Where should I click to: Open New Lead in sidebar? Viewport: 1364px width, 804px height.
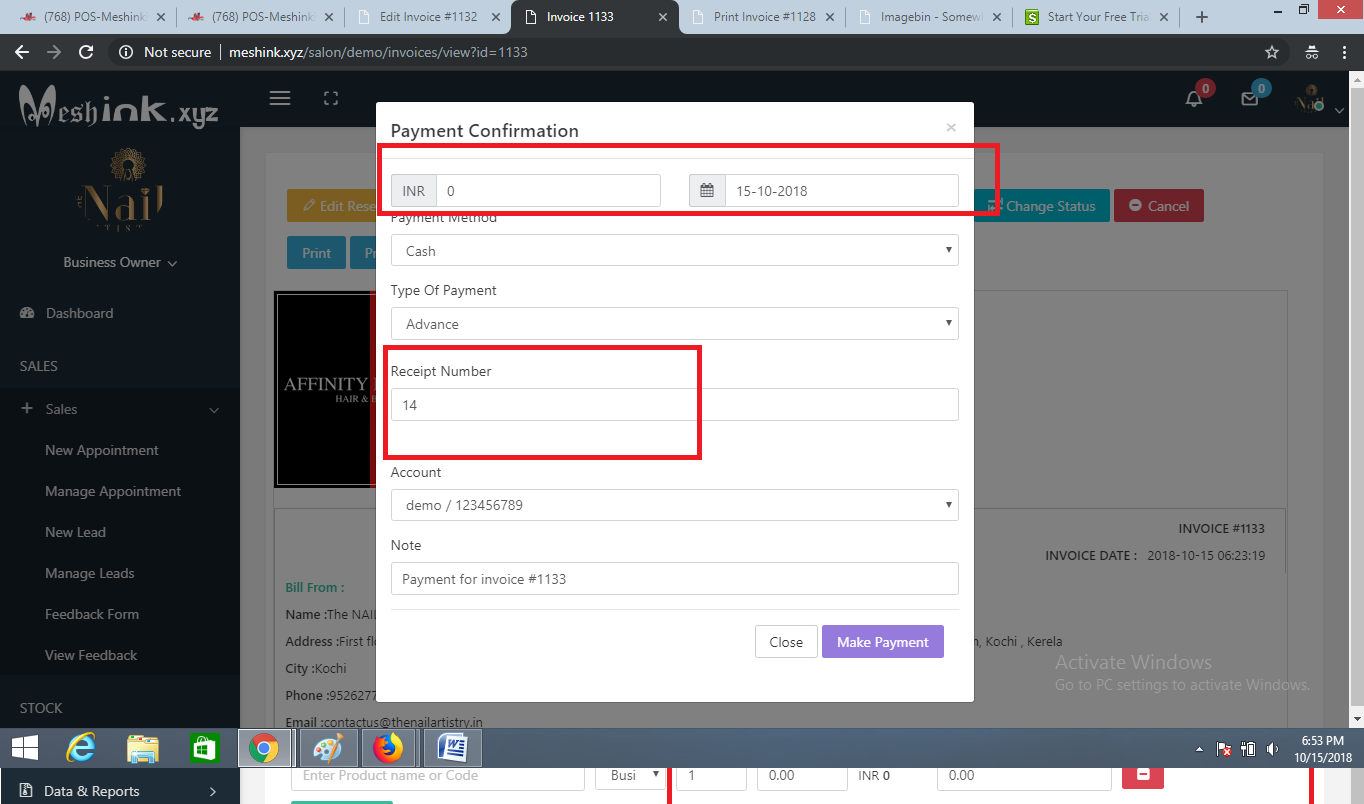pos(75,532)
